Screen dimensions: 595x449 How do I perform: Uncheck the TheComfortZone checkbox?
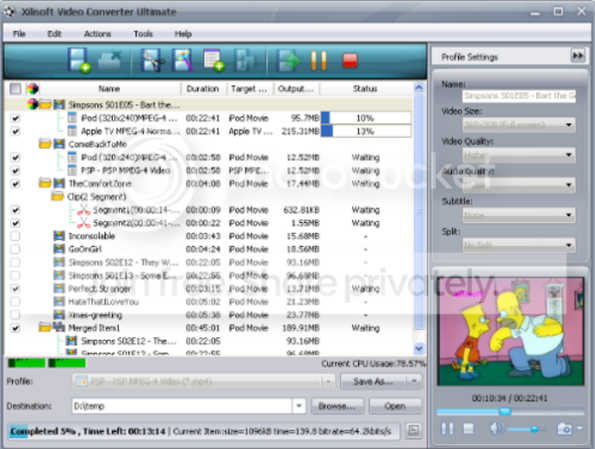coord(15,184)
